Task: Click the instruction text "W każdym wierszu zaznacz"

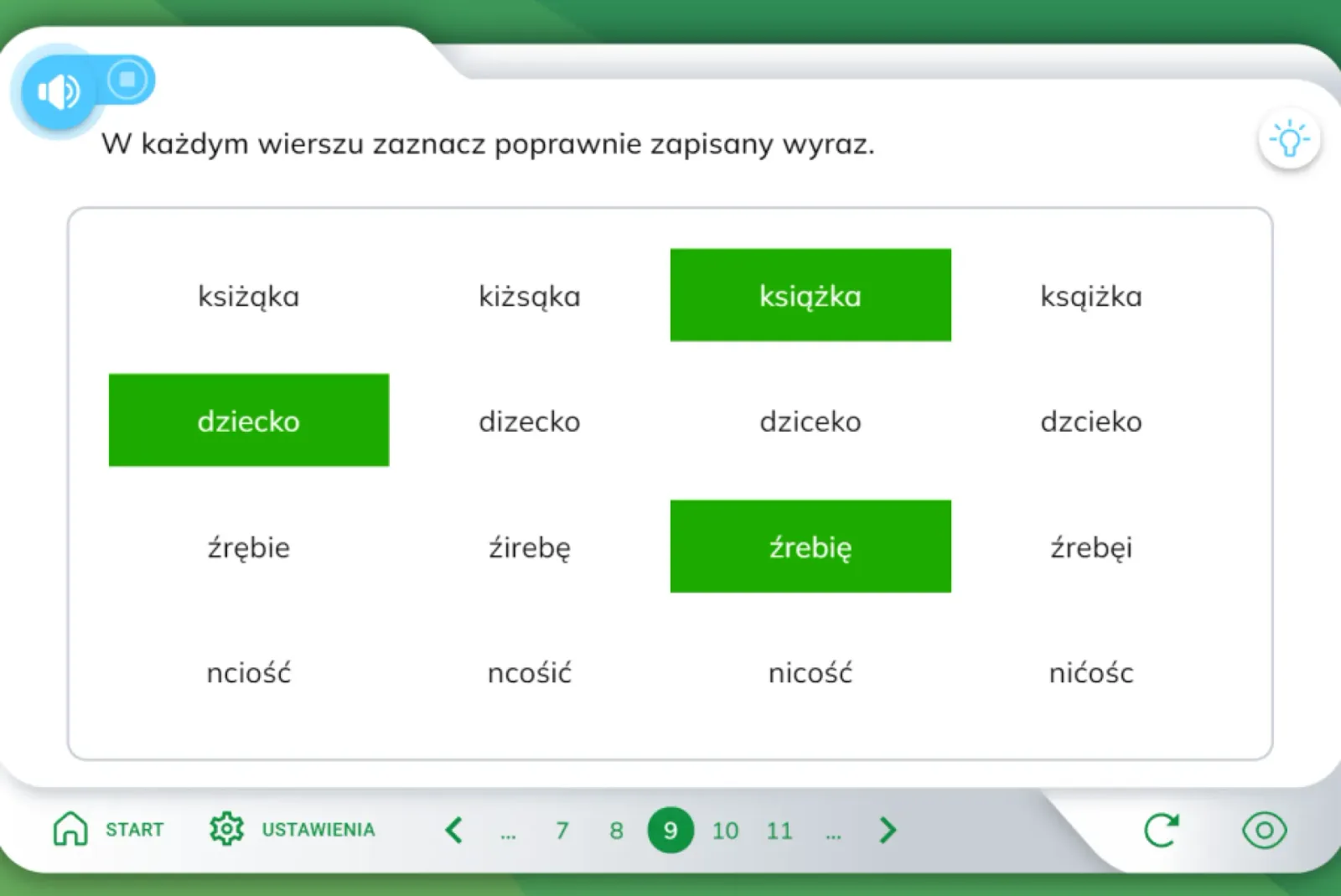Action: (x=295, y=144)
